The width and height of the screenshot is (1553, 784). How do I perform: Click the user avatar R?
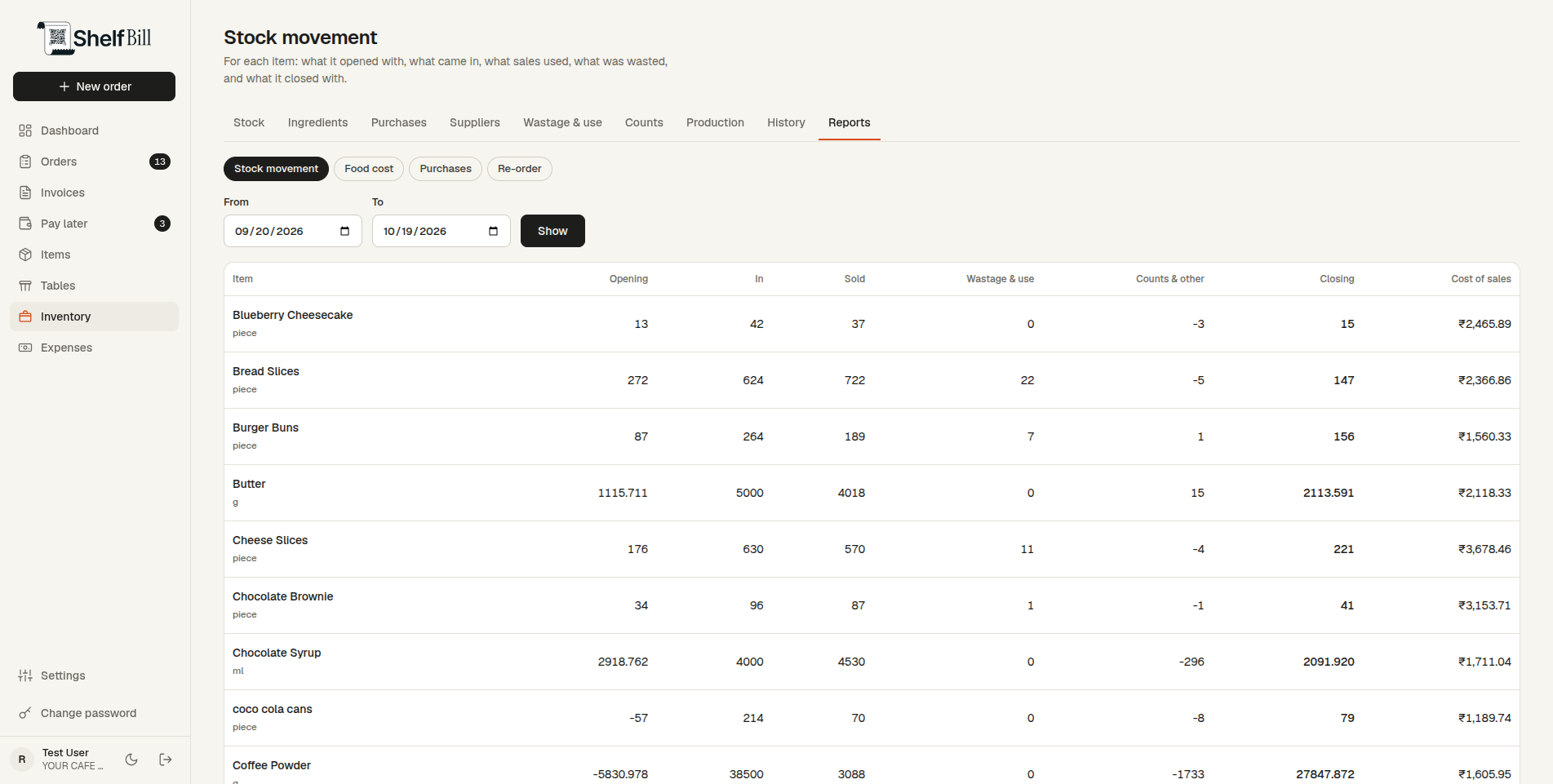pyautogui.click(x=22, y=760)
